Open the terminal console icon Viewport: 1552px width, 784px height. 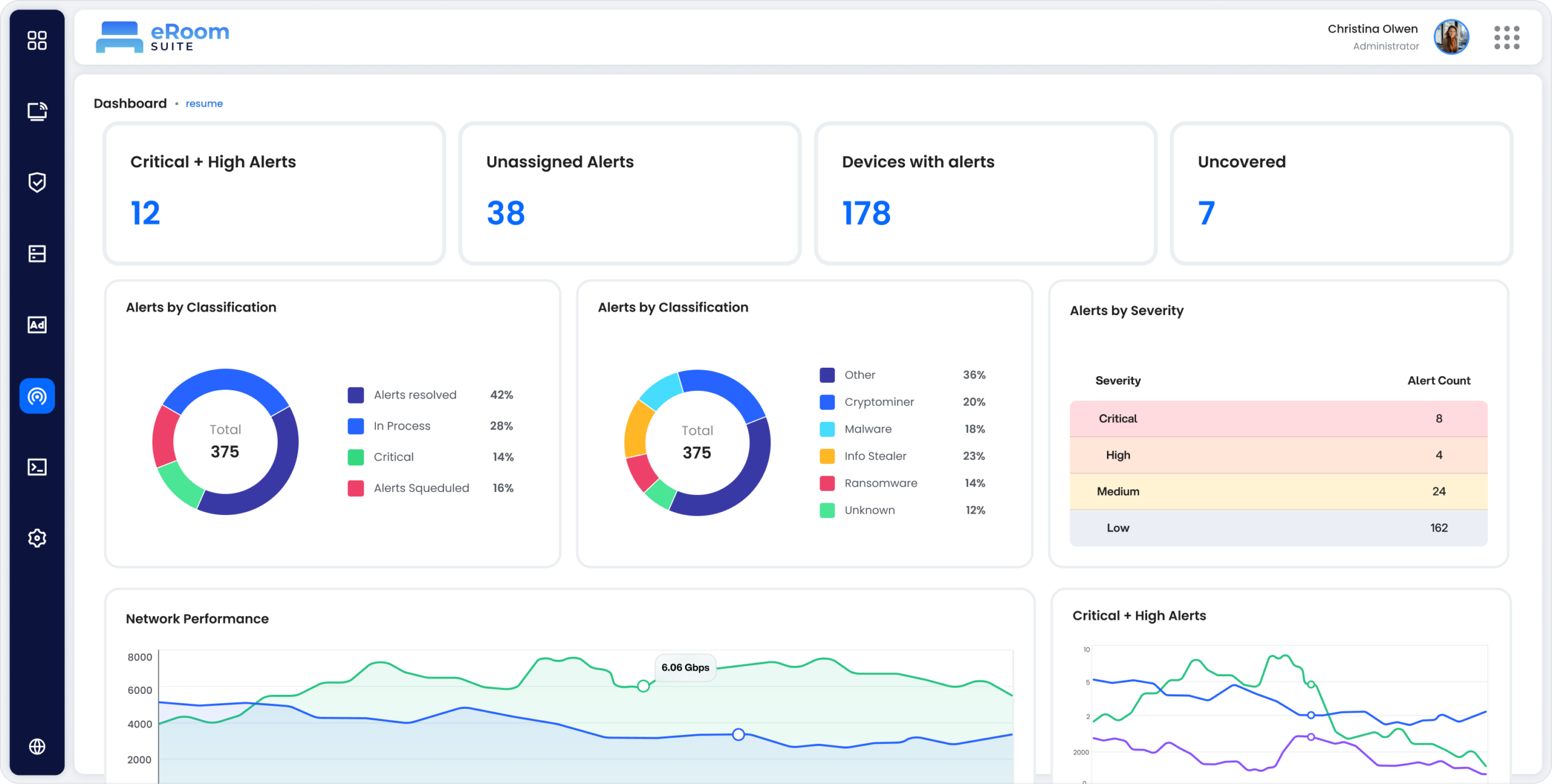37,467
